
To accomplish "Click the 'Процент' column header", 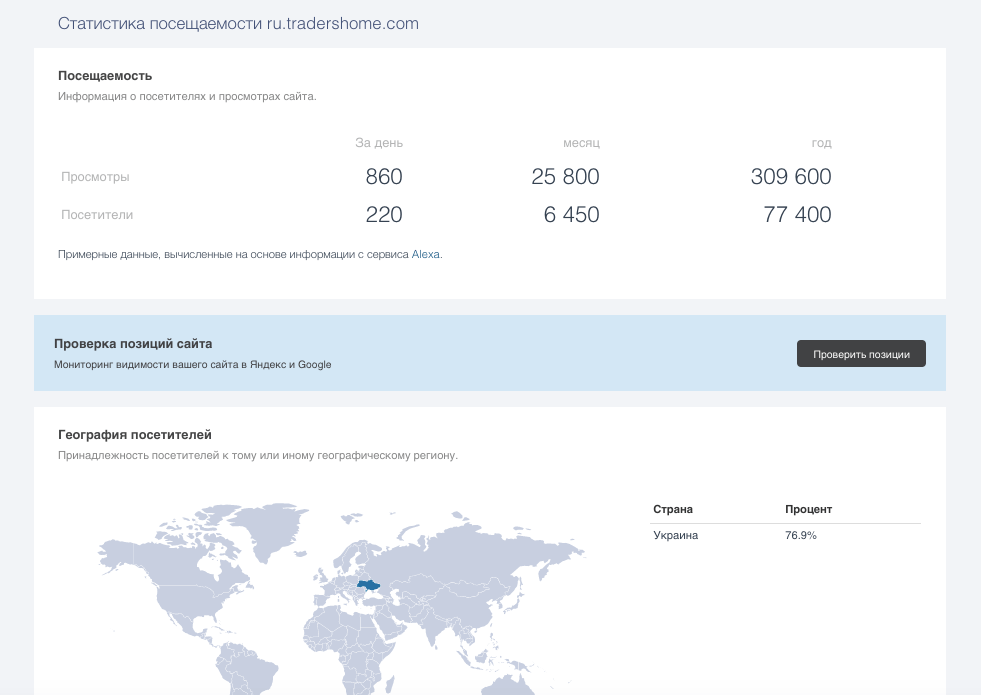I will point(808,509).
